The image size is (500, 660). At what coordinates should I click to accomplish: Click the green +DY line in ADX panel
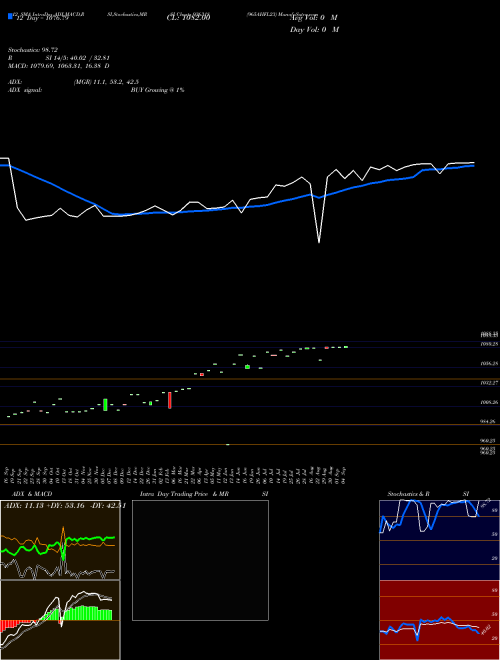click(x=88, y=538)
